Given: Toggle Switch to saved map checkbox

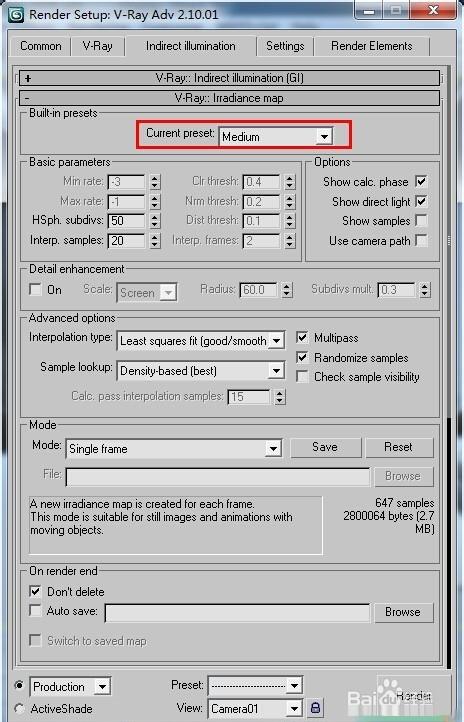Looking at the screenshot, I should (35, 640).
